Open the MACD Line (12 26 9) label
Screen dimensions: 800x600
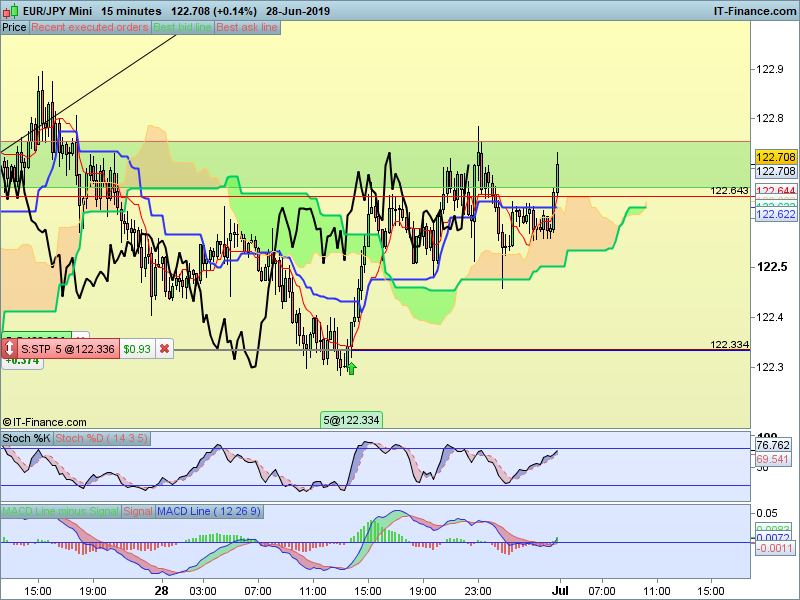(209, 511)
